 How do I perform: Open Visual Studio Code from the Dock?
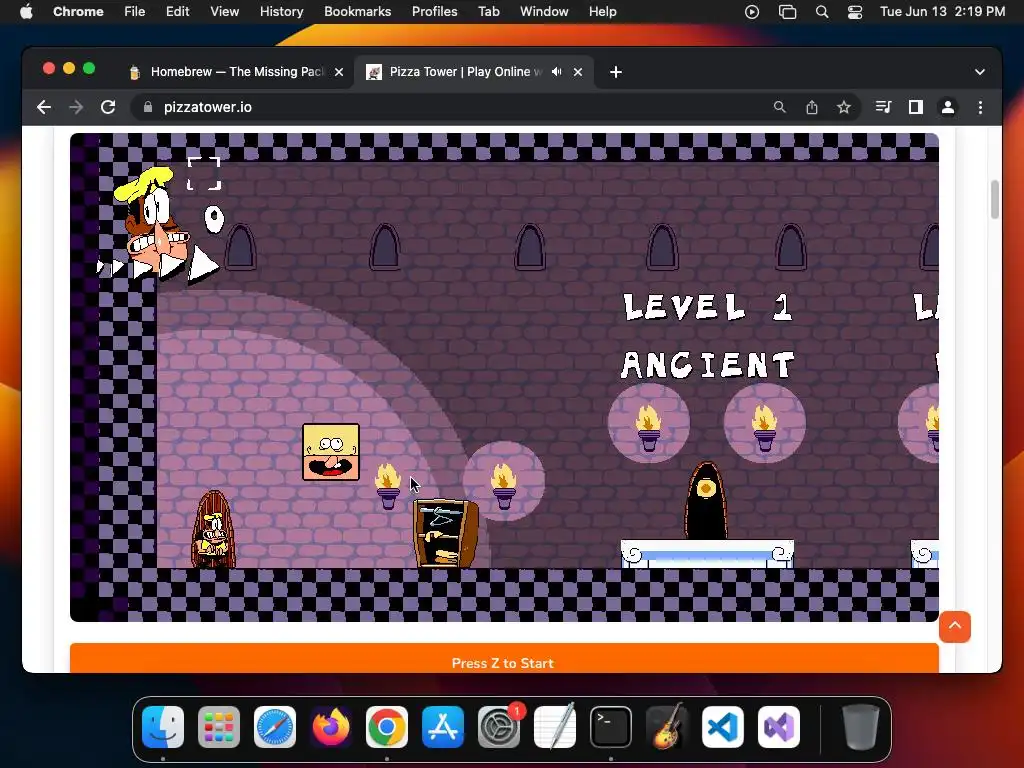click(x=723, y=727)
